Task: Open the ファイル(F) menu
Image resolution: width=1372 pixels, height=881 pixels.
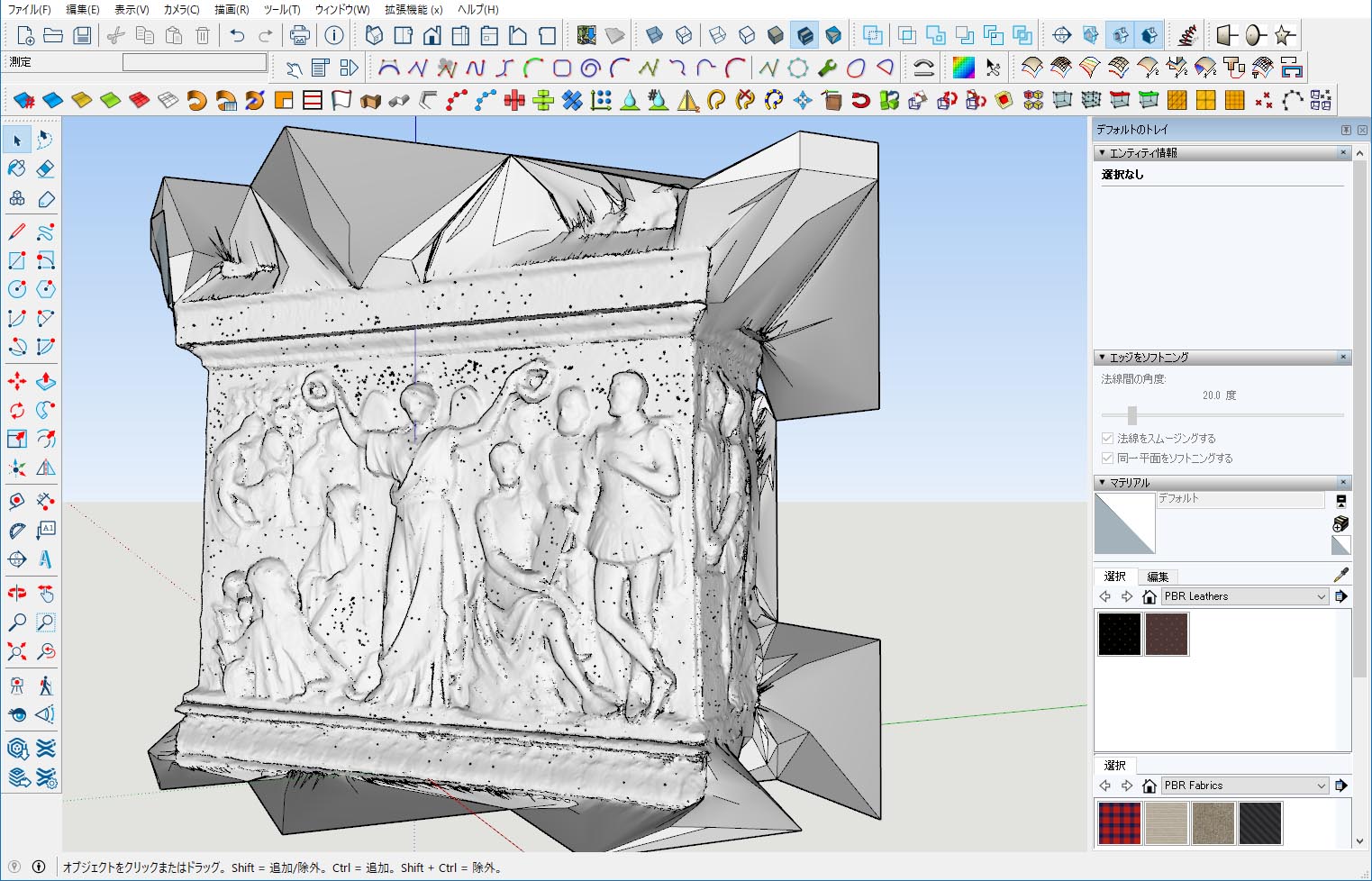Action: tap(29, 9)
